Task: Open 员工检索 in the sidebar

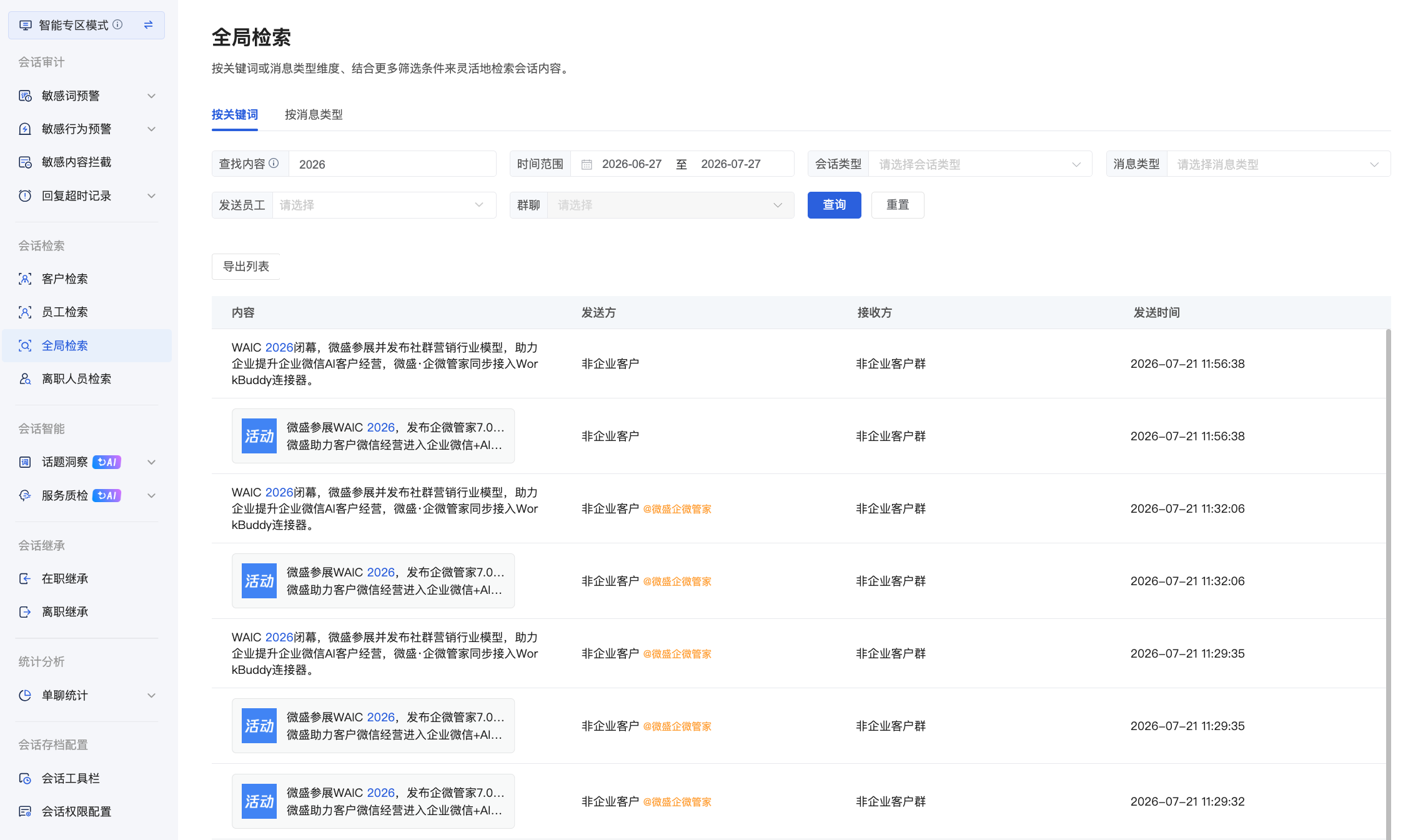Action: tap(87, 312)
